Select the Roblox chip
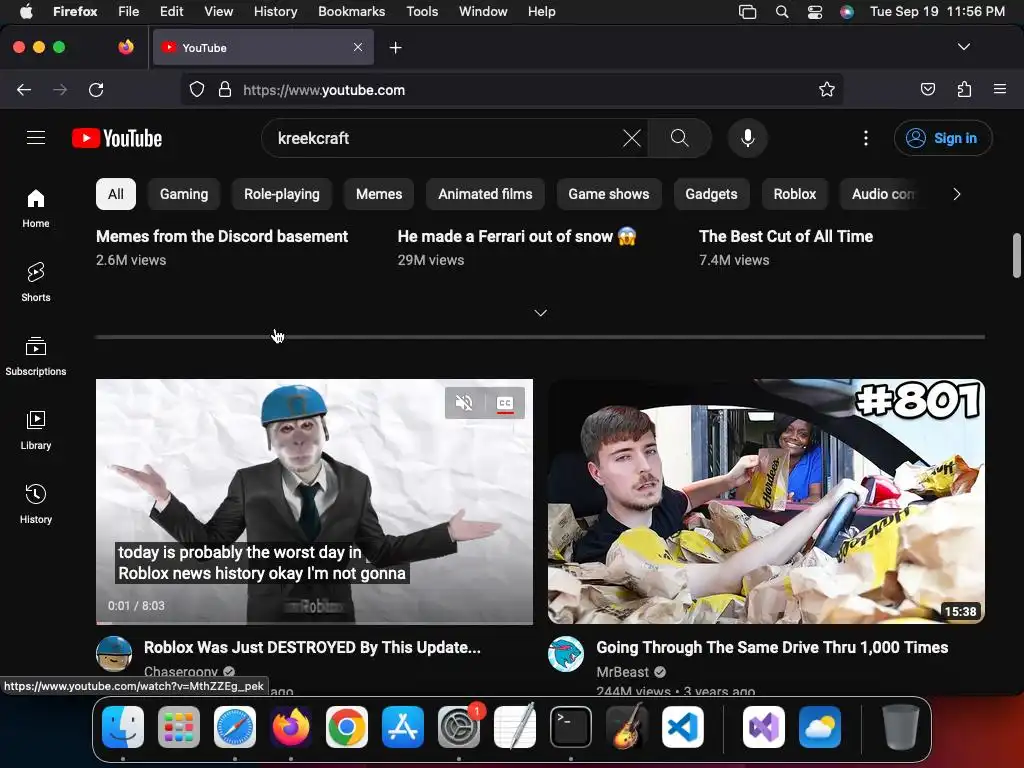The width and height of the screenshot is (1024, 768). tap(795, 194)
